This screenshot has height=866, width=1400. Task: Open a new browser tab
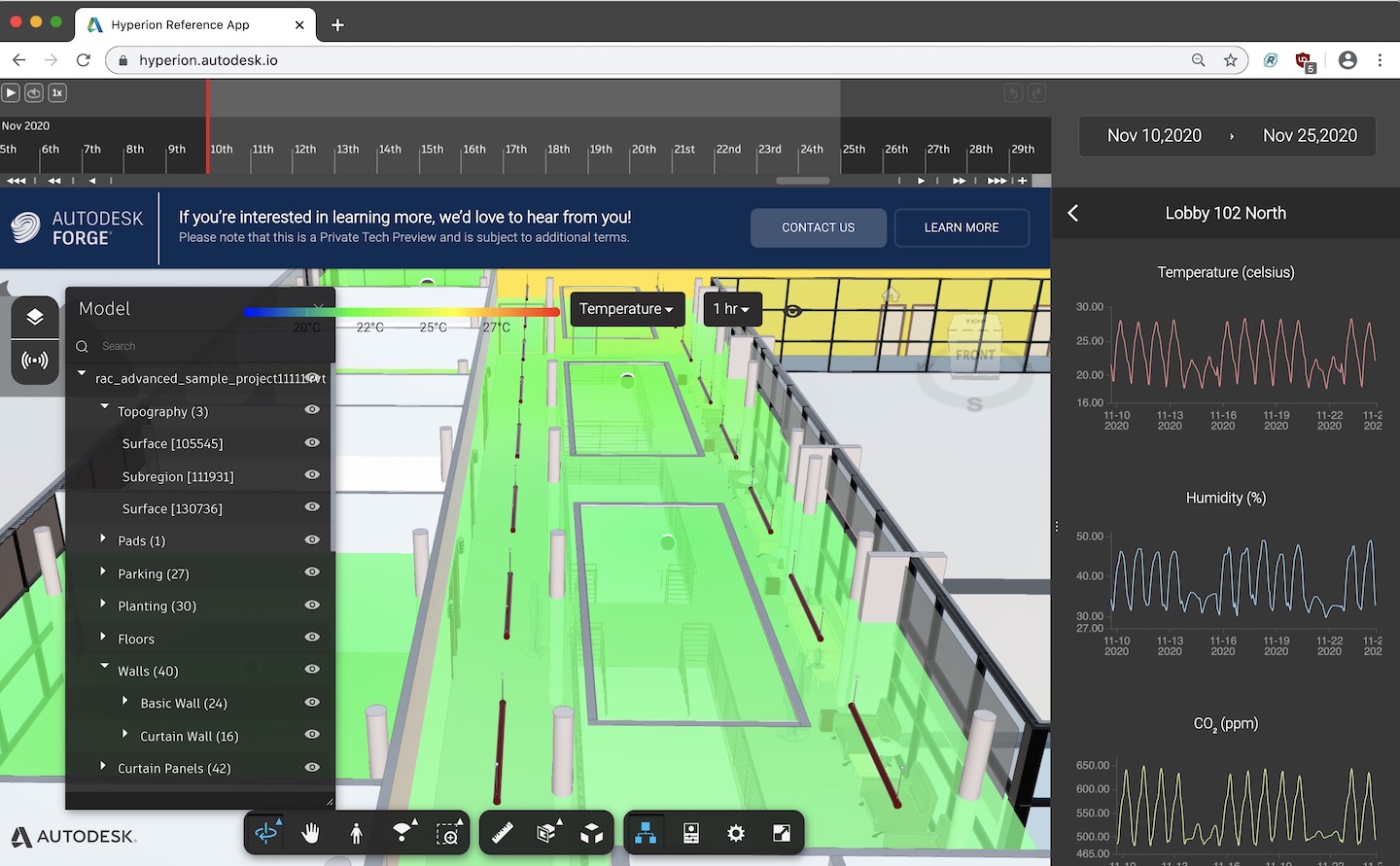[336, 25]
